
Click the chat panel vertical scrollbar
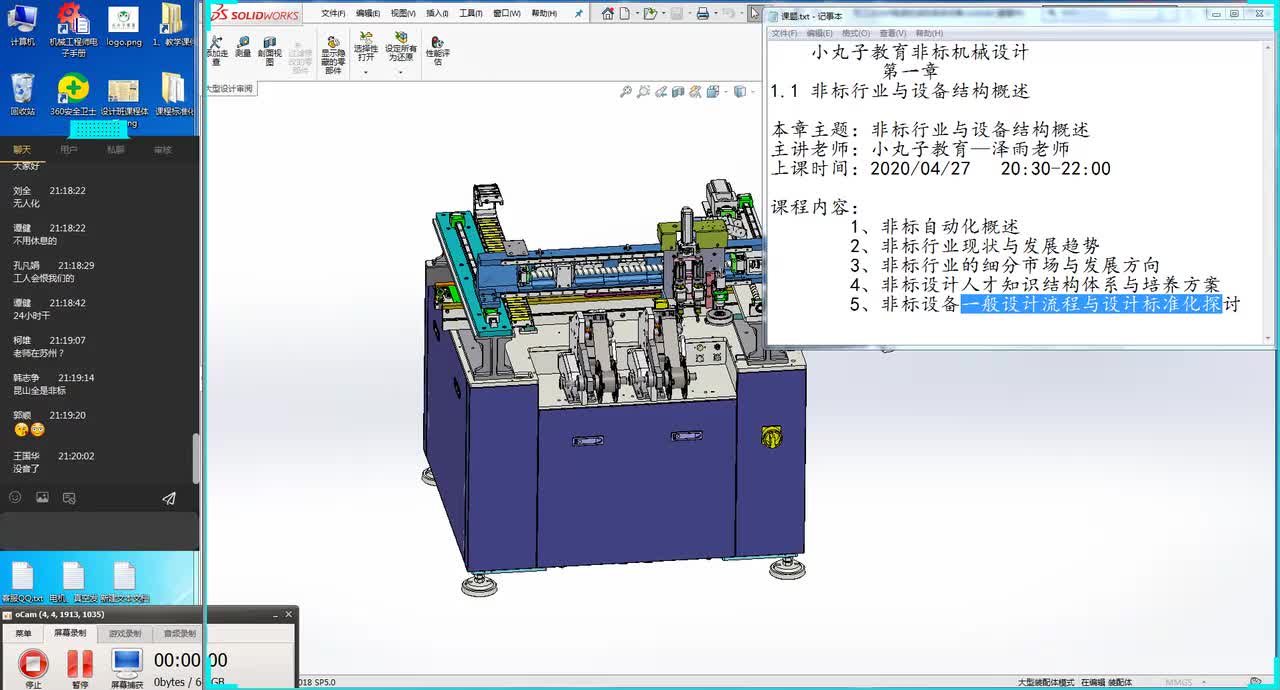pos(196,460)
